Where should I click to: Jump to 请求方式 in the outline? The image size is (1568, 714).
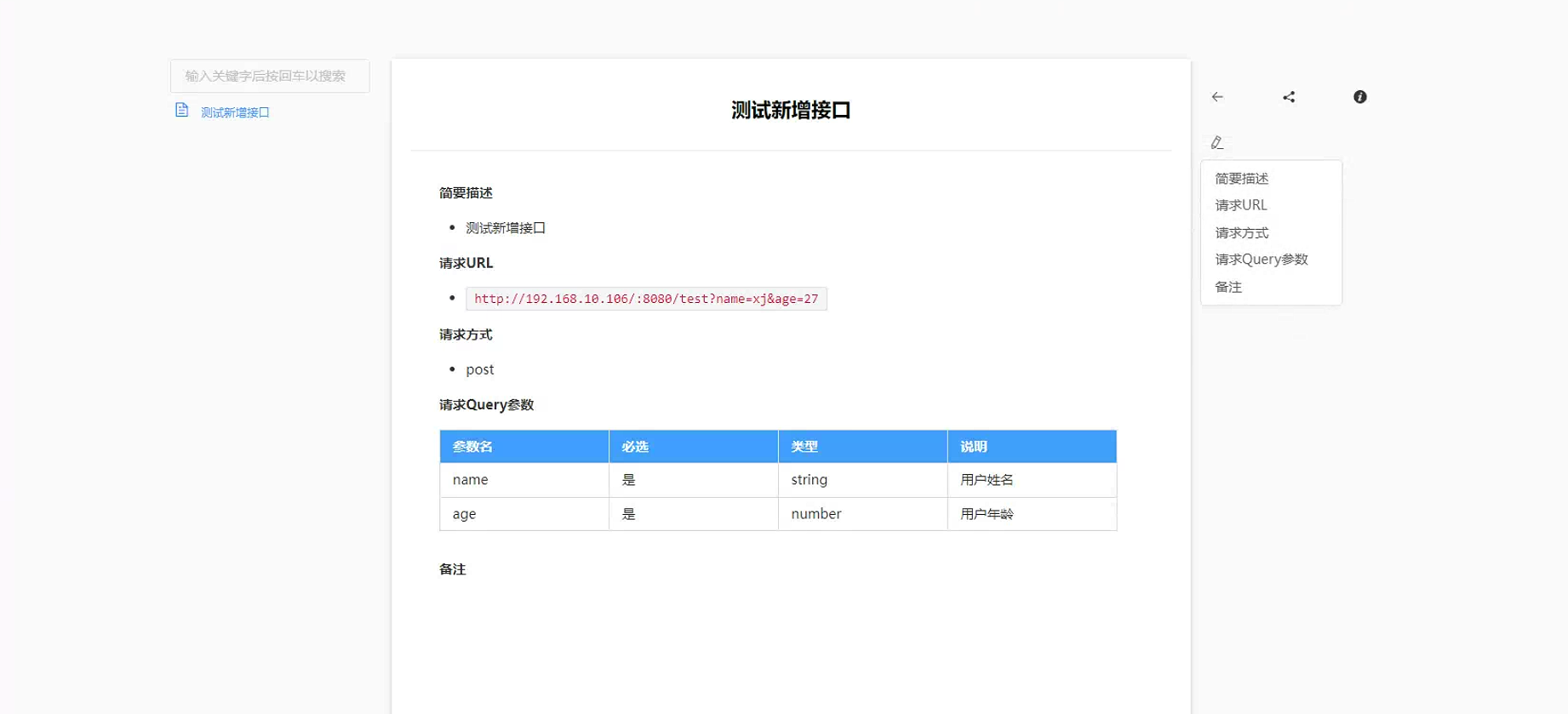[1241, 232]
